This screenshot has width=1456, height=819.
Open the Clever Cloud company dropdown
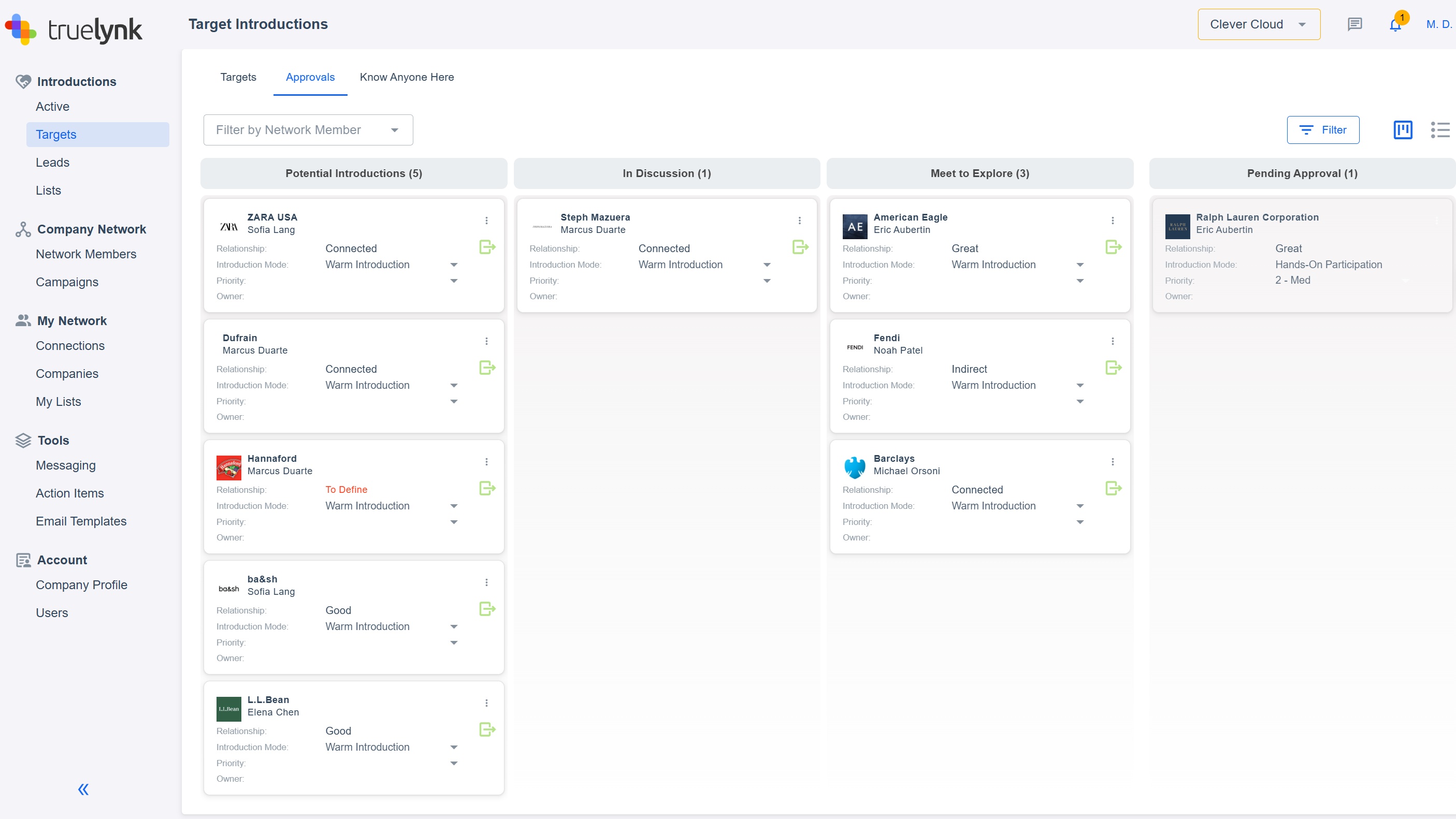pos(1259,24)
